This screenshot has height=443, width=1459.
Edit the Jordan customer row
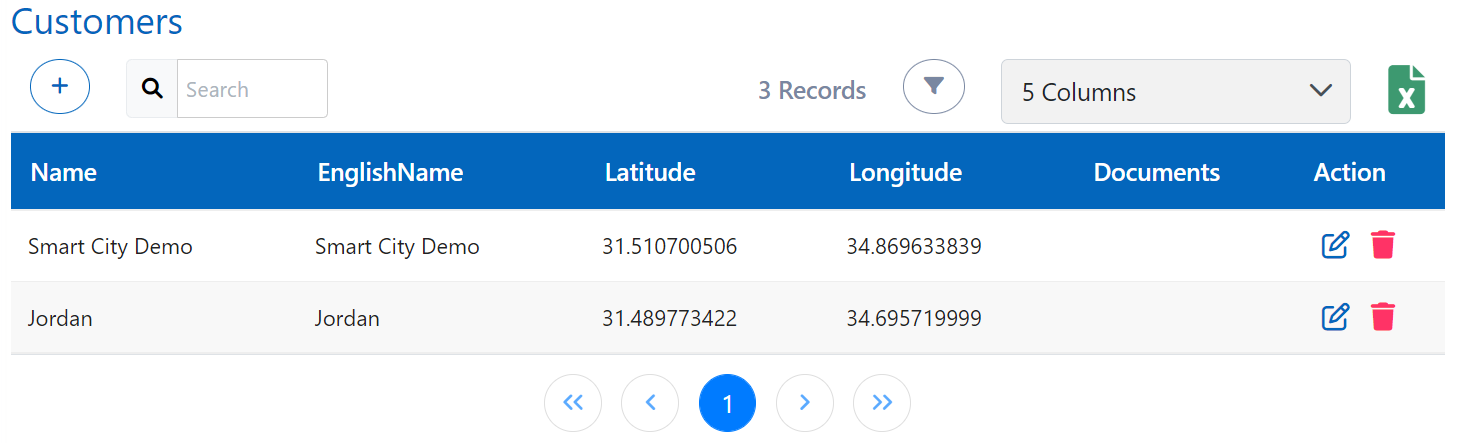coord(1335,318)
